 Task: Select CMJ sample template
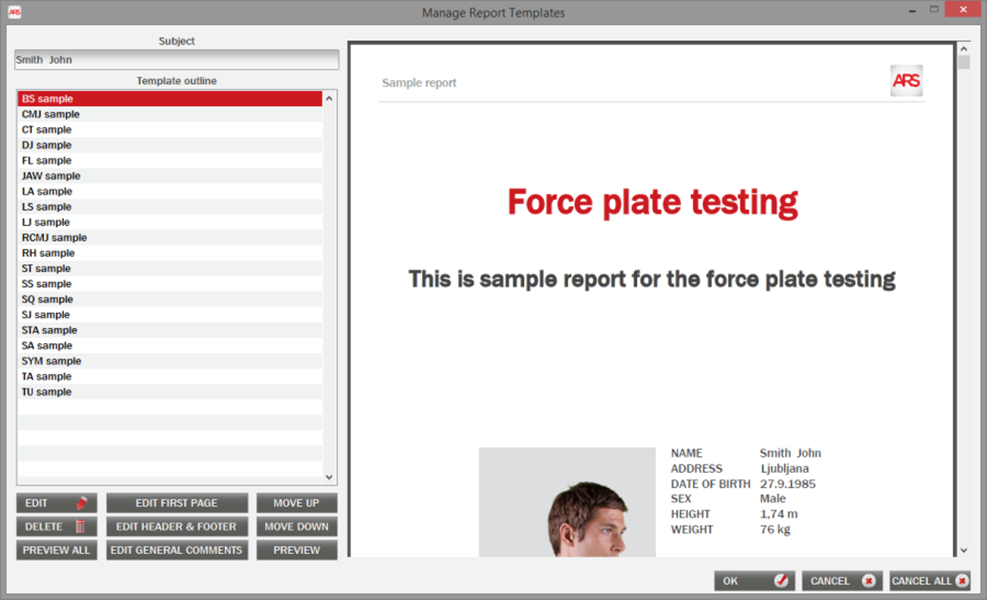tap(51, 115)
